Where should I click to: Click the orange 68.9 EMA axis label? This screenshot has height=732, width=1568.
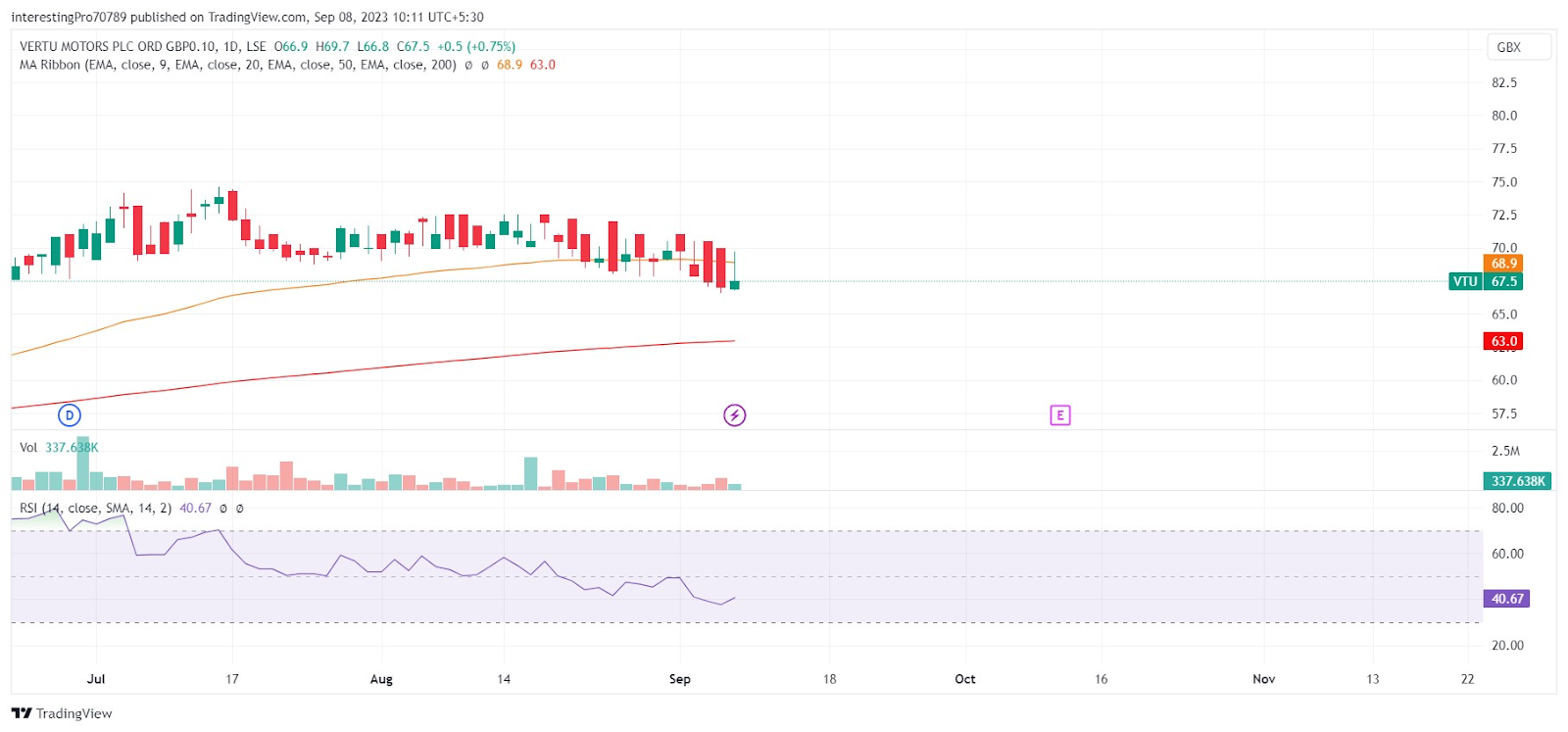(1504, 264)
